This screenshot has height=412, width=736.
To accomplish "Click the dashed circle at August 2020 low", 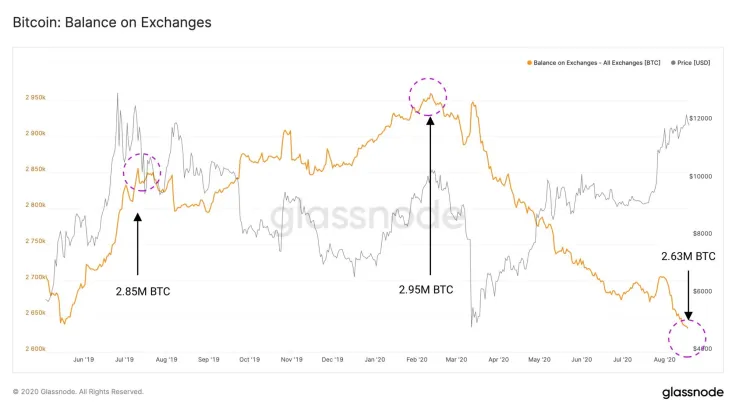I will coord(687,335).
